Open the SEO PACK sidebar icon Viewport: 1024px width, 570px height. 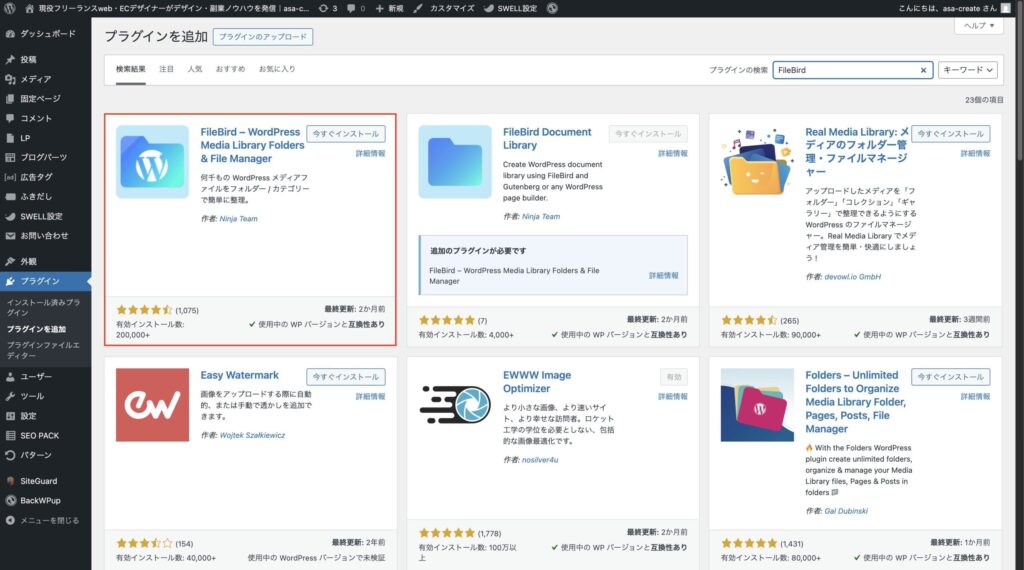[x=10, y=435]
